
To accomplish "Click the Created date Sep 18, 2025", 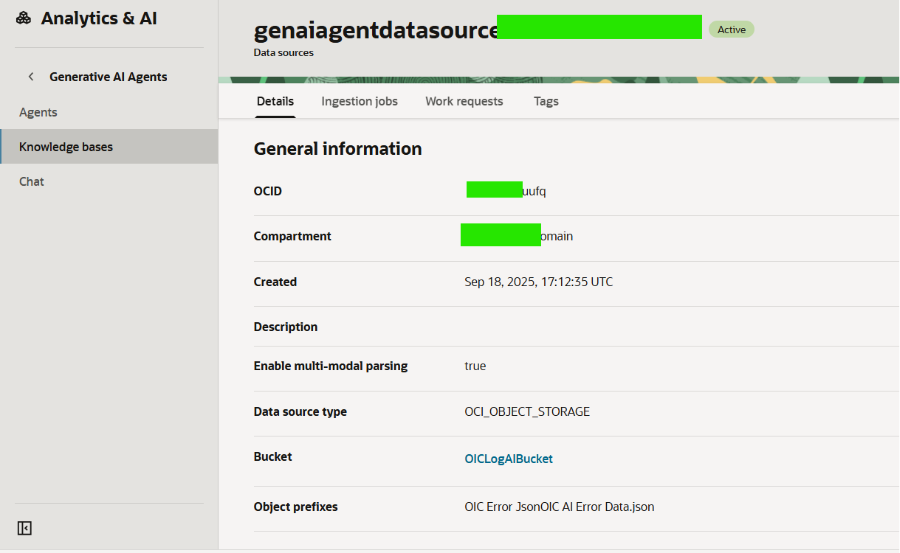I will pyautogui.click(x=538, y=281).
